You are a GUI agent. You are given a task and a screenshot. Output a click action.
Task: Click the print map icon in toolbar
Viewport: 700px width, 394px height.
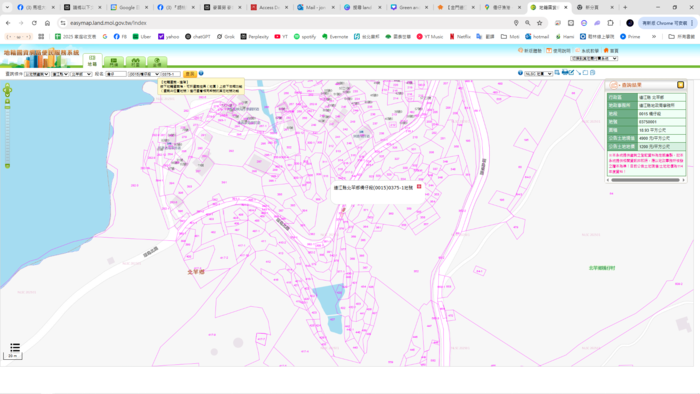coord(565,72)
